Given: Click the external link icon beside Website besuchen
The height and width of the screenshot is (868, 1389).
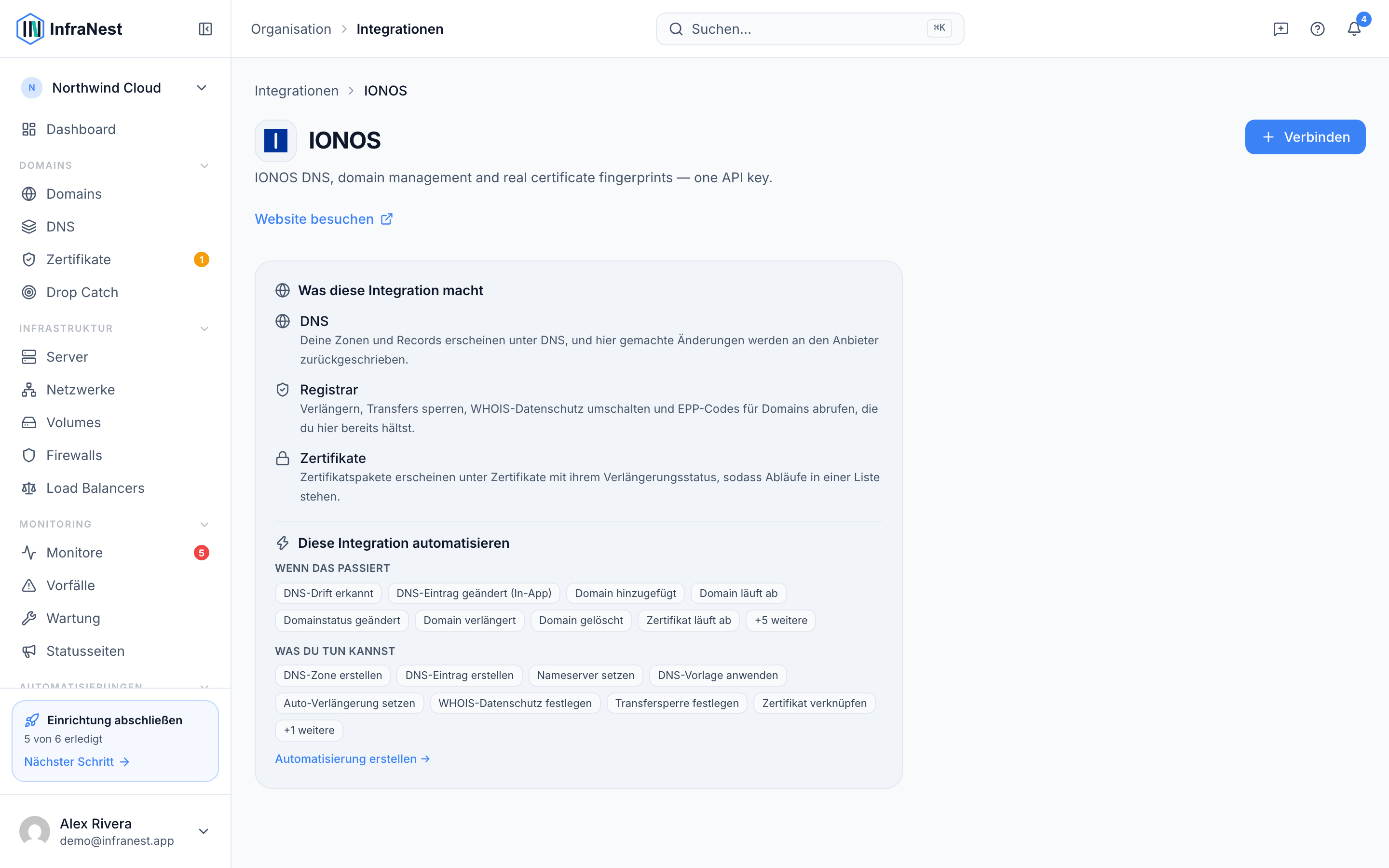Looking at the screenshot, I should click(387, 219).
